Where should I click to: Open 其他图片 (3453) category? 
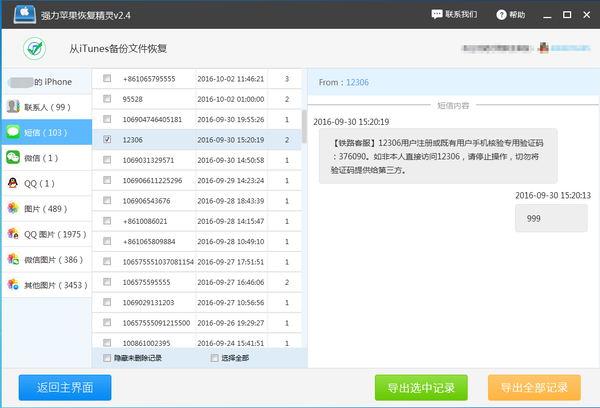click(47, 285)
